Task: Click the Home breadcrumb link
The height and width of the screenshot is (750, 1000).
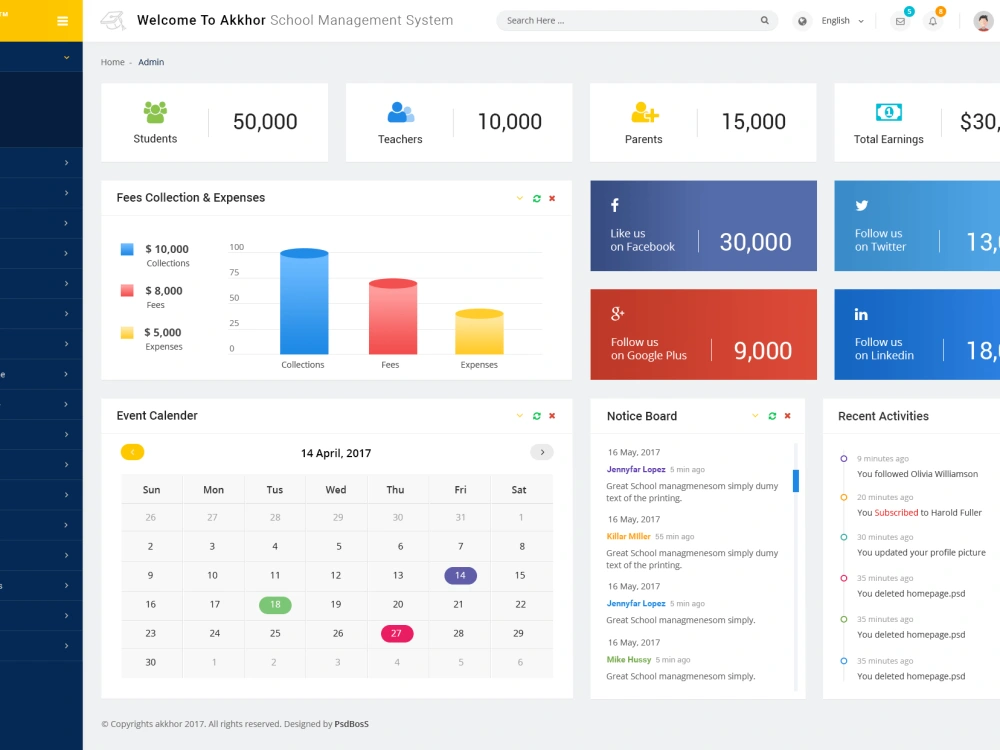Action: tap(112, 62)
